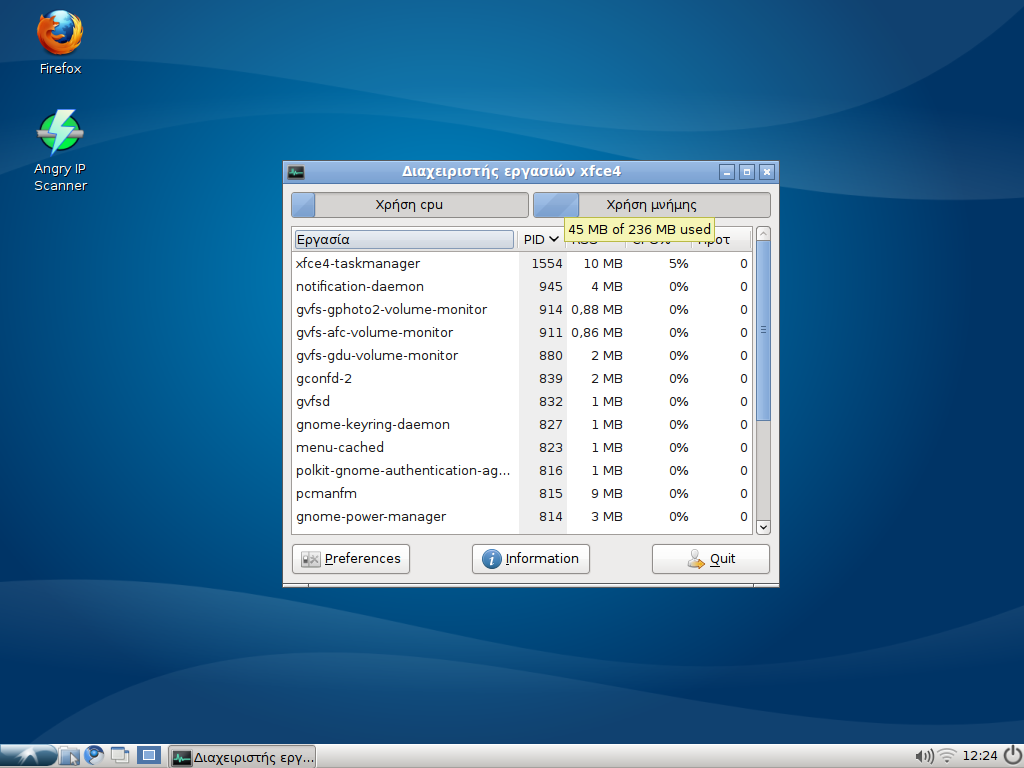Launch the web browser from the panel

pyautogui.click(x=95, y=756)
